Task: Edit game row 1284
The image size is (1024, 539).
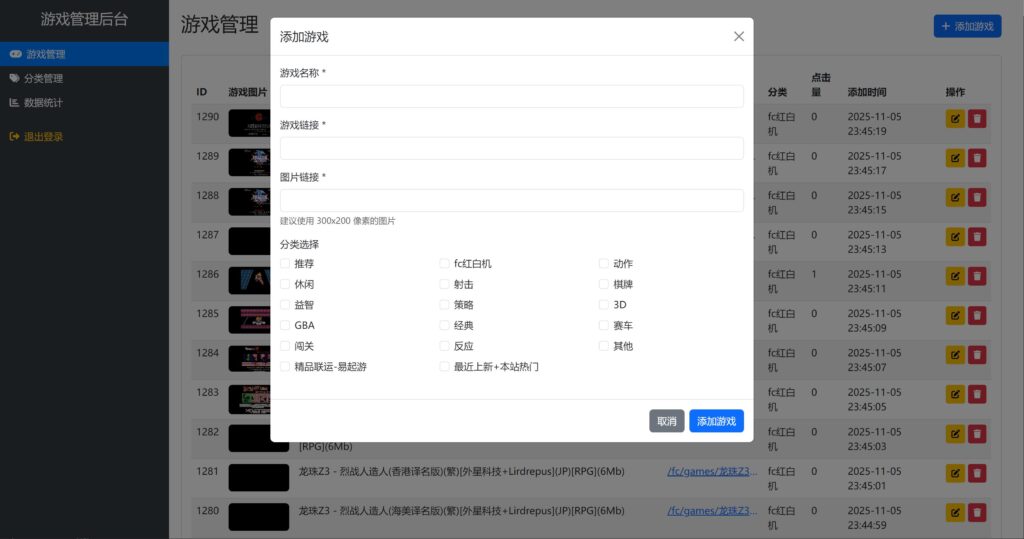Action: pyautogui.click(x=955, y=355)
